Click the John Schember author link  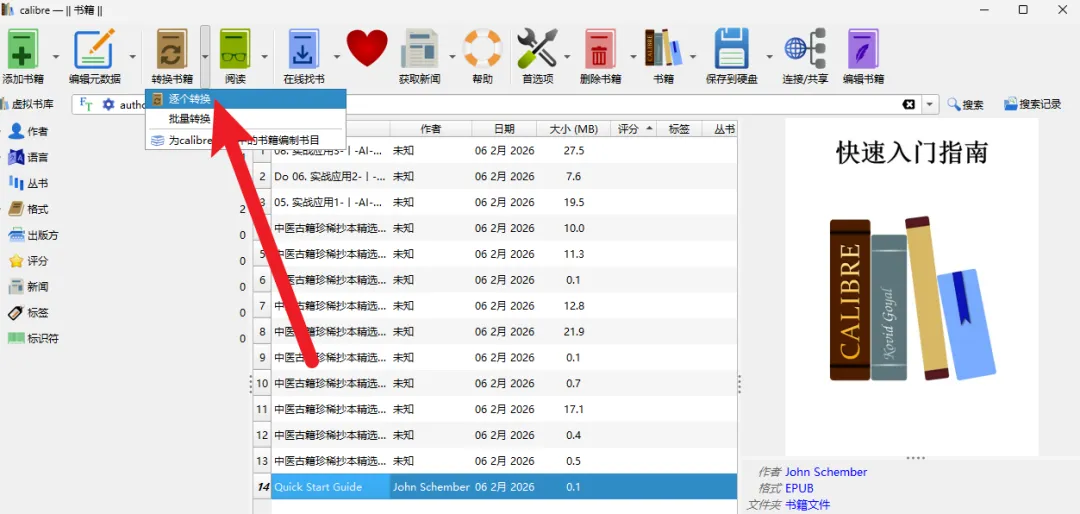[x=826, y=472]
